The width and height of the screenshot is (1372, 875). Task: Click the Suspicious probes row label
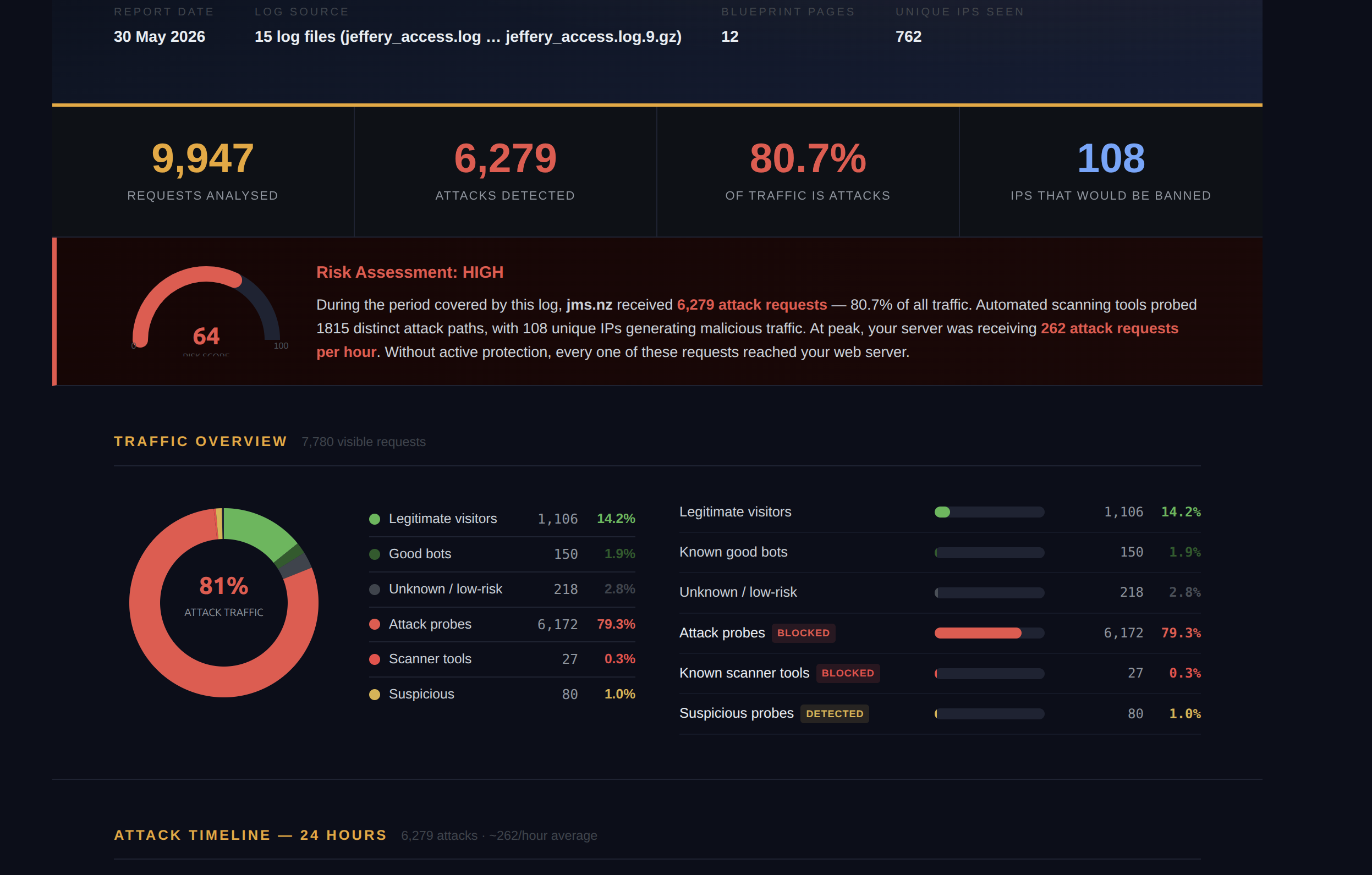click(736, 713)
